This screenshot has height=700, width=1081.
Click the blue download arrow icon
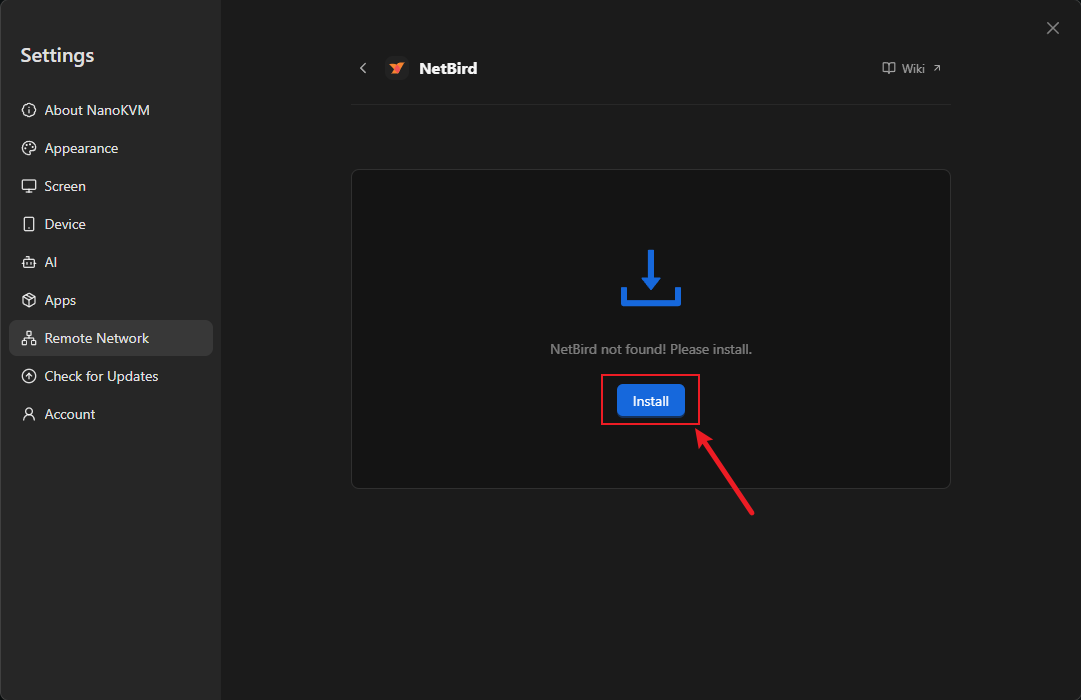(x=650, y=278)
